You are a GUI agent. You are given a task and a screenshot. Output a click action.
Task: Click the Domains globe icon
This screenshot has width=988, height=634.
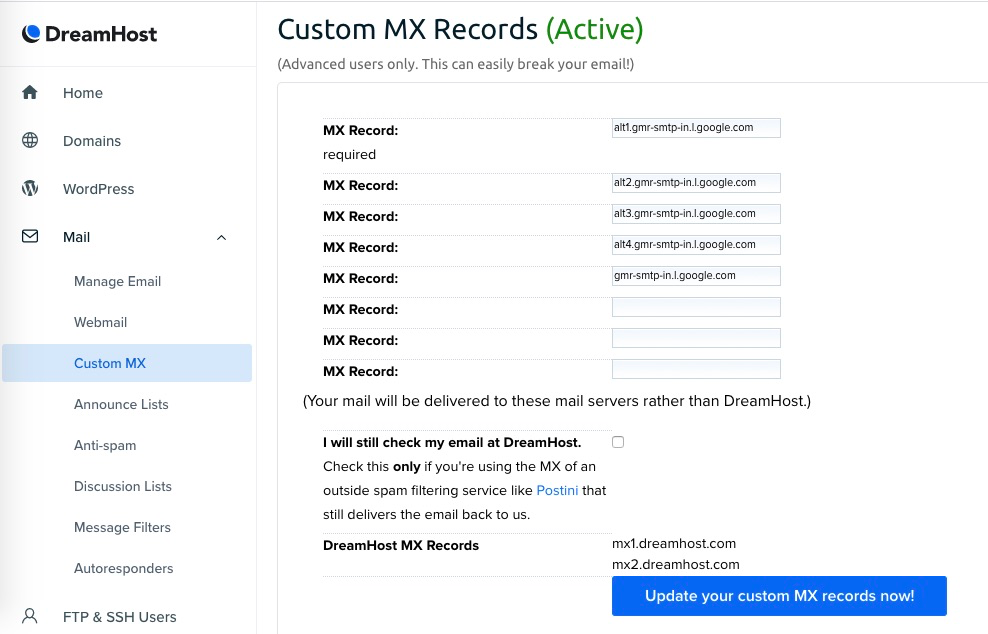click(x=30, y=140)
